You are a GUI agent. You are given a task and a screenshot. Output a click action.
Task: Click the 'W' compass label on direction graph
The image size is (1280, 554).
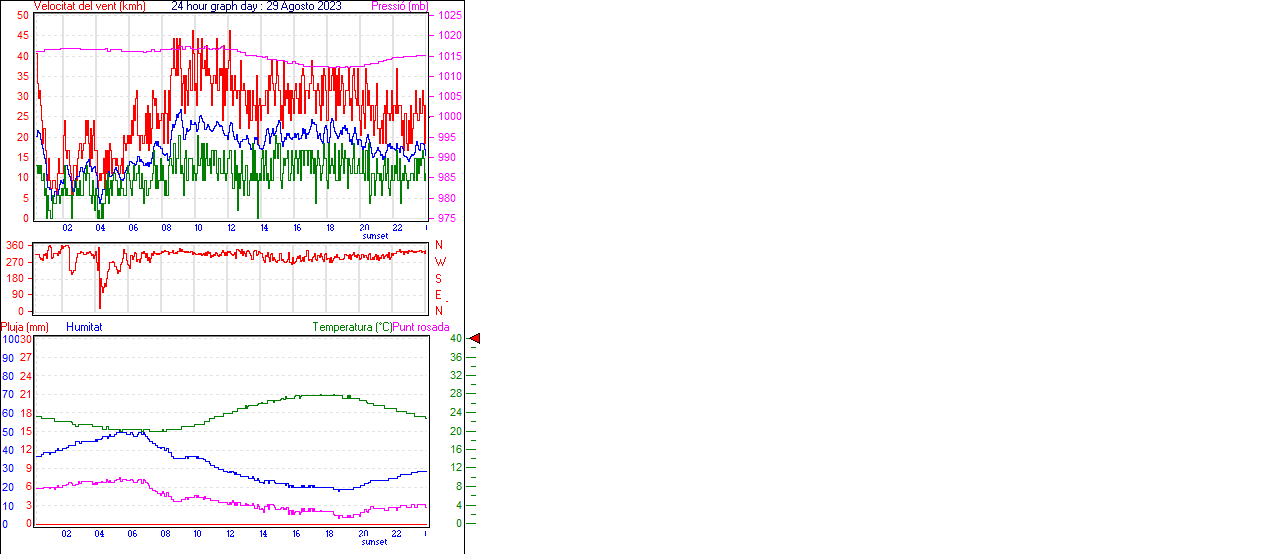coord(439,262)
